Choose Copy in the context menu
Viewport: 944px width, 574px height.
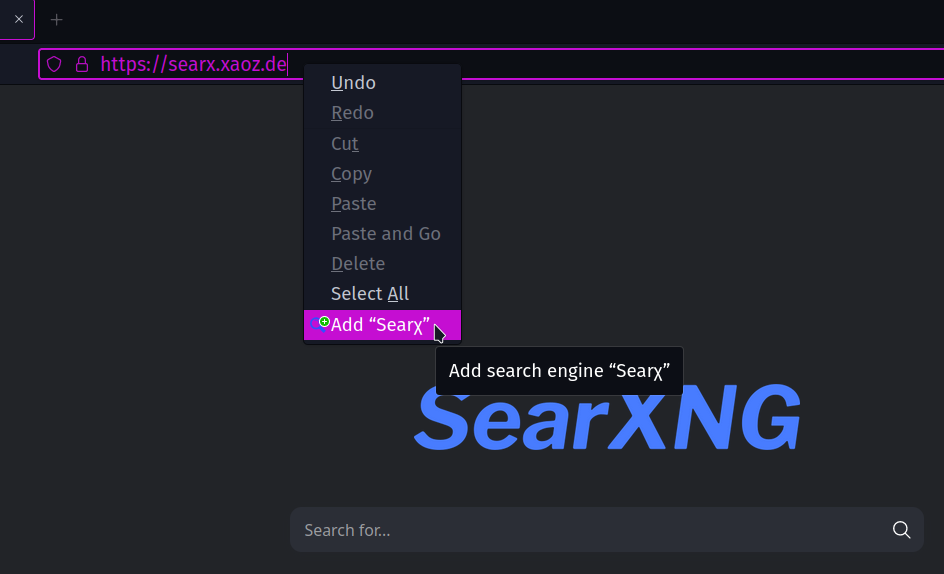point(351,173)
